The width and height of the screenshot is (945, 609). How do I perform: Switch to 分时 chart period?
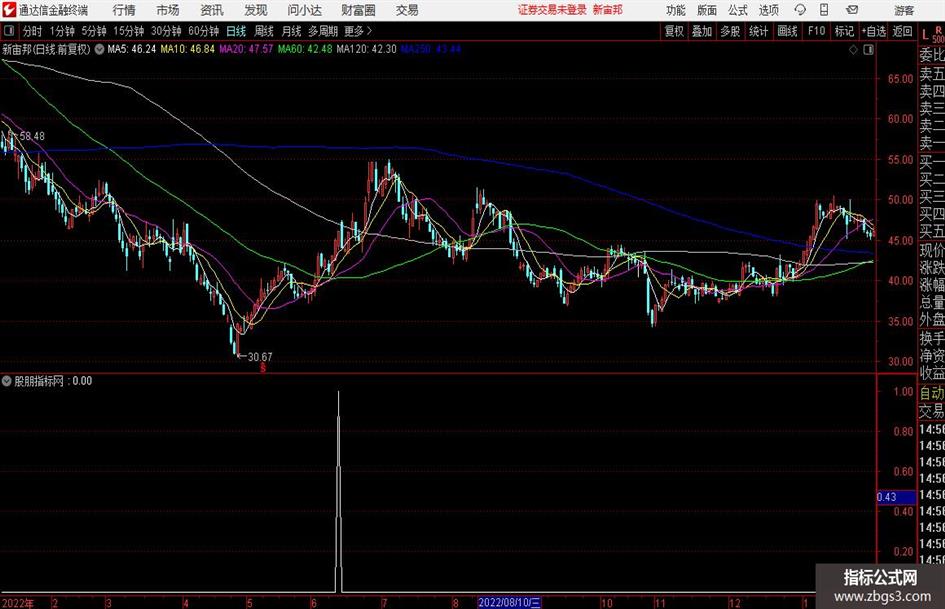coord(32,31)
